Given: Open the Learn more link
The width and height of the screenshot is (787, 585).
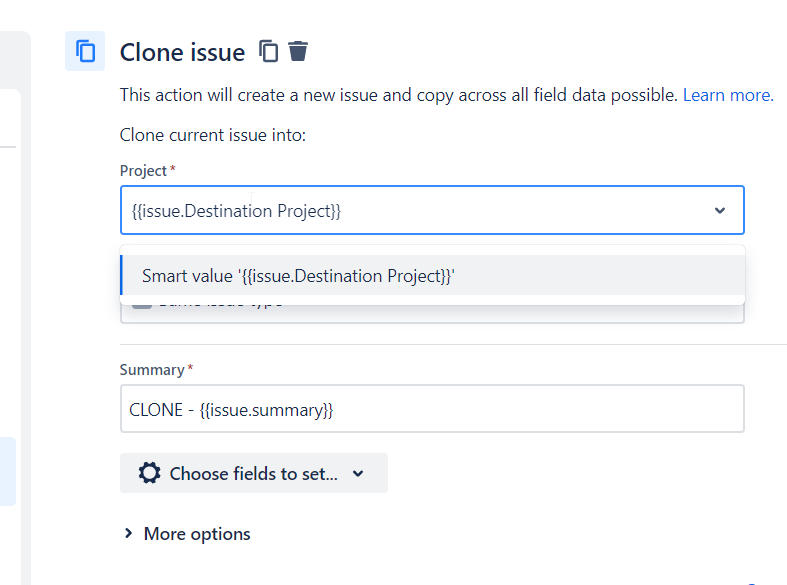Looking at the screenshot, I should point(728,95).
